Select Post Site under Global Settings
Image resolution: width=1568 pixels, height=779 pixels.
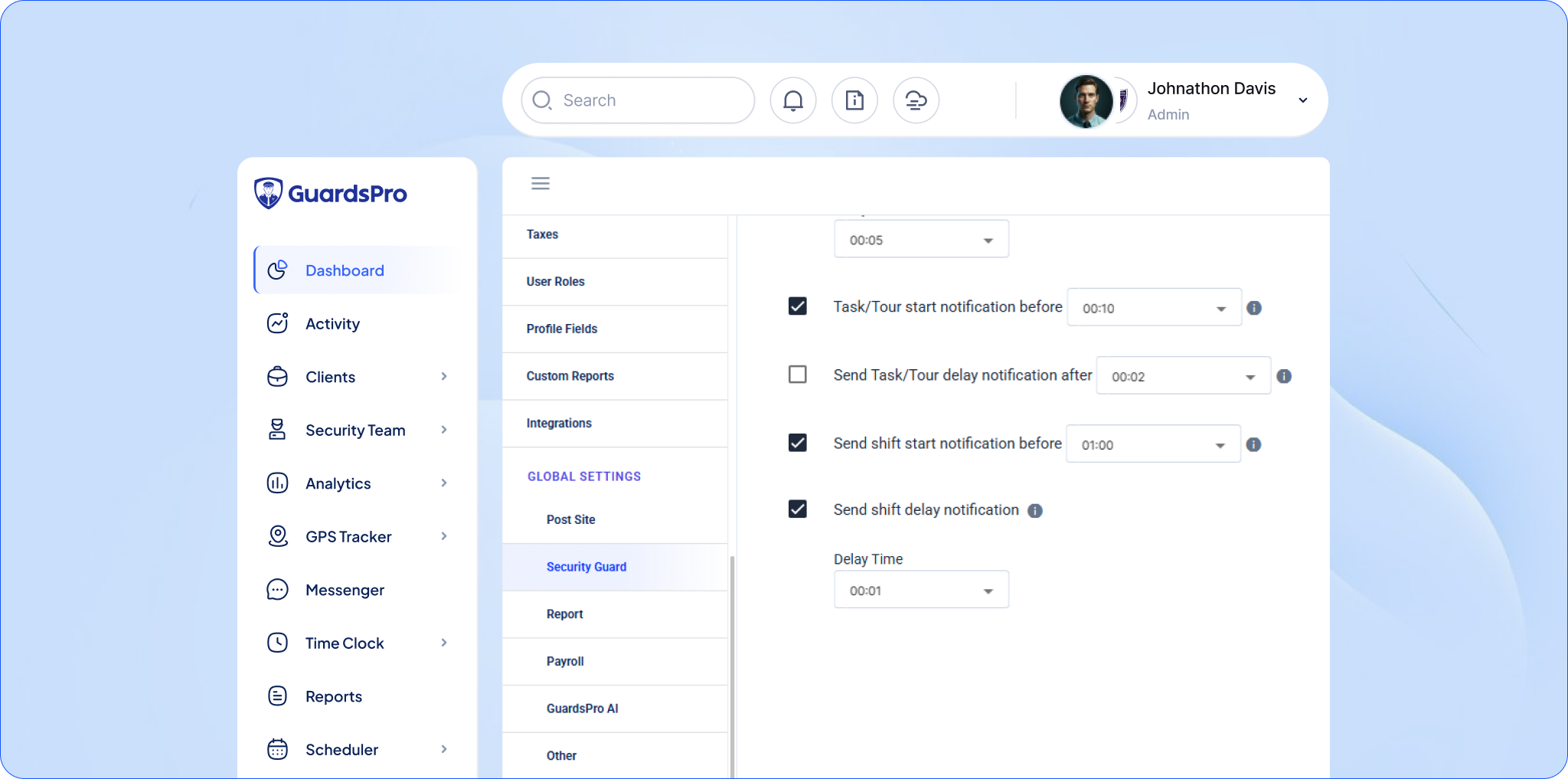(615, 519)
